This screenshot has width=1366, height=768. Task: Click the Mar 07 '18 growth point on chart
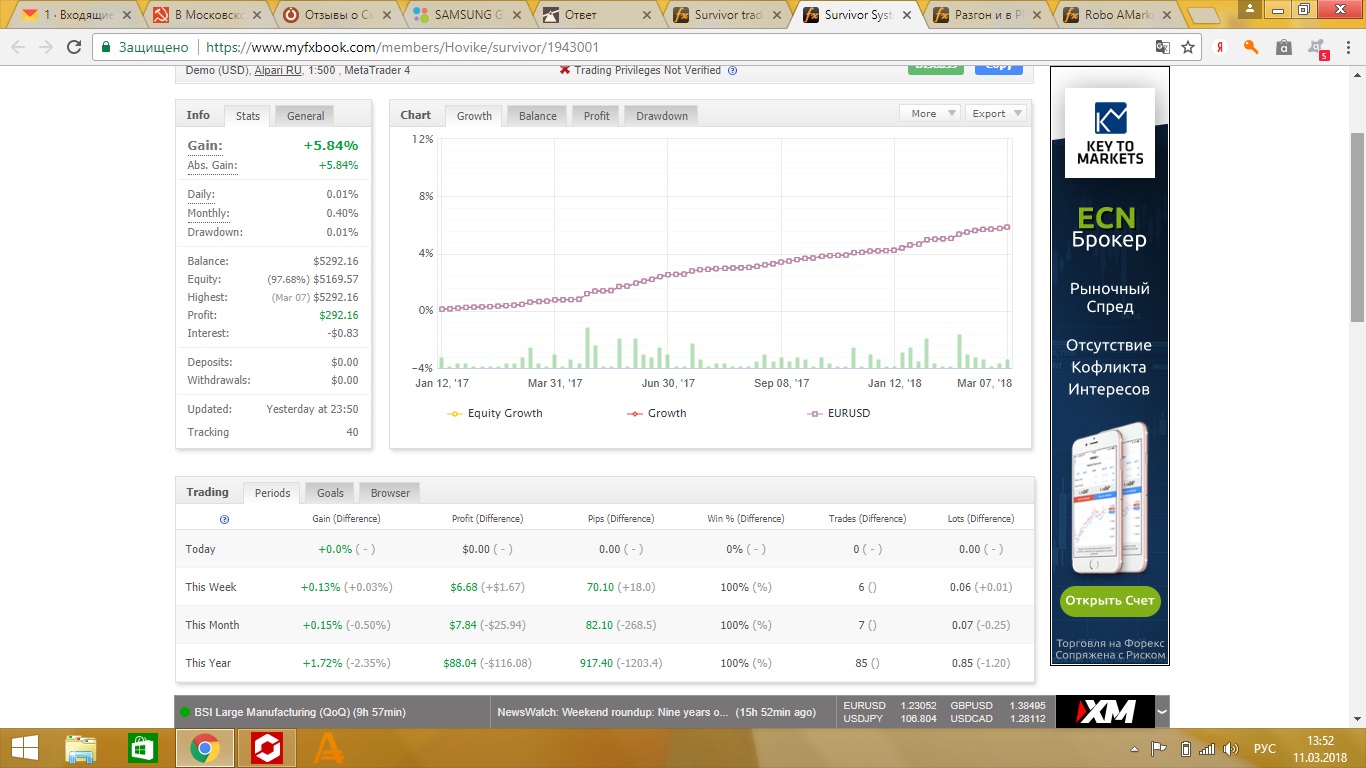click(x=1006, y=227)
